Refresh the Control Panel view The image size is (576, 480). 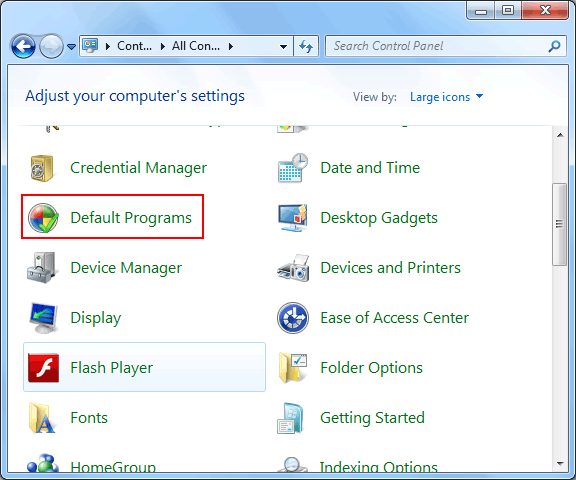tap(306, 46)
